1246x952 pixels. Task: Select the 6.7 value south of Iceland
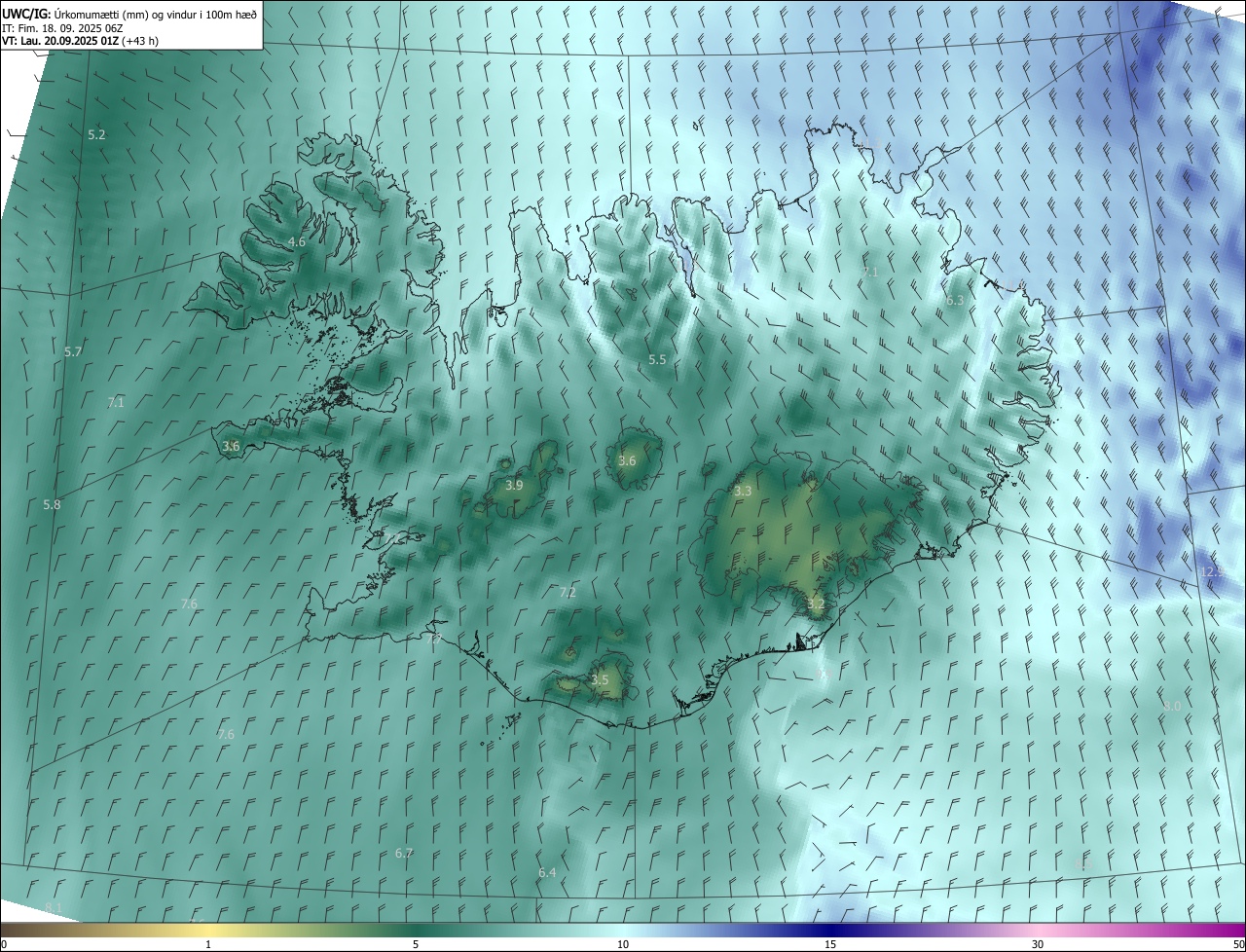(404, 853)
